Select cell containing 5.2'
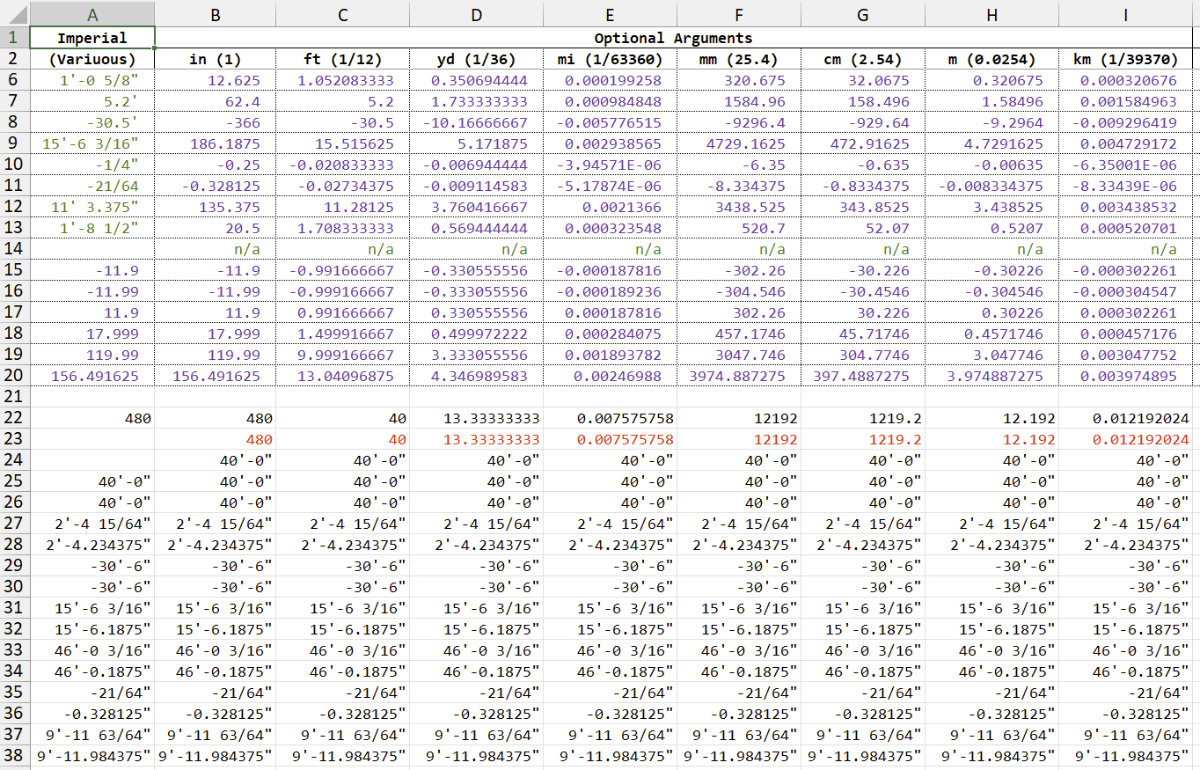Image resolution: width=1200 pixels, height=770 pixels. (x=93, y=101)
